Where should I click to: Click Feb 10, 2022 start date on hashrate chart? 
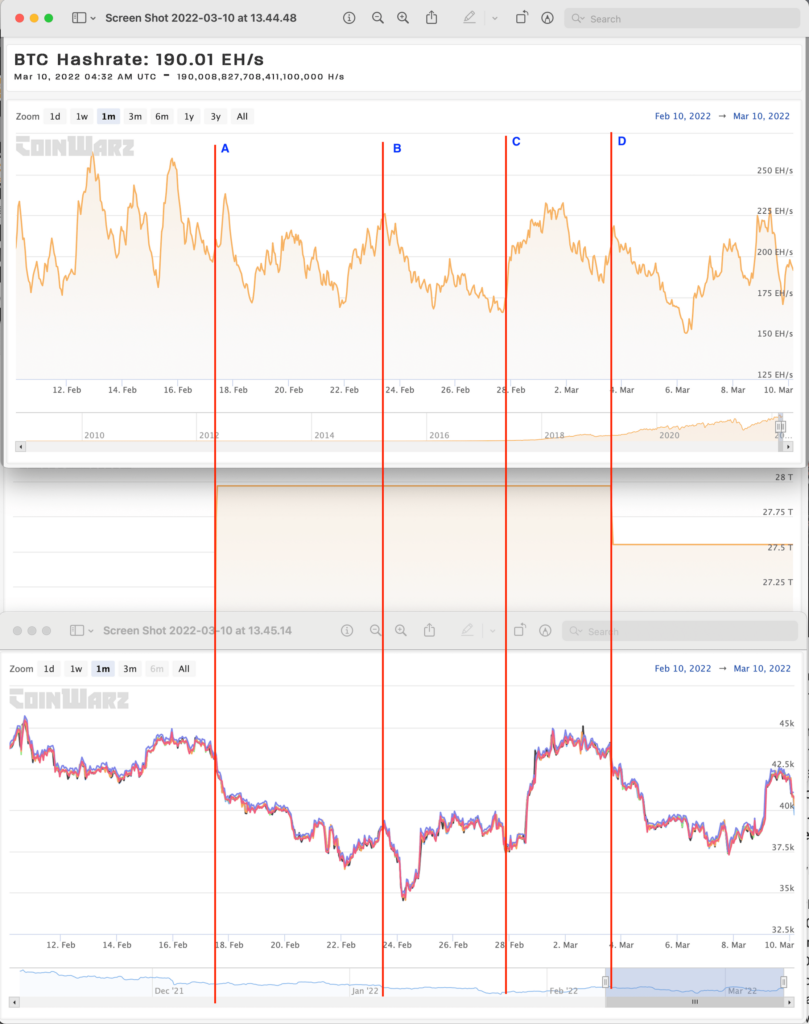click(683, 116)
